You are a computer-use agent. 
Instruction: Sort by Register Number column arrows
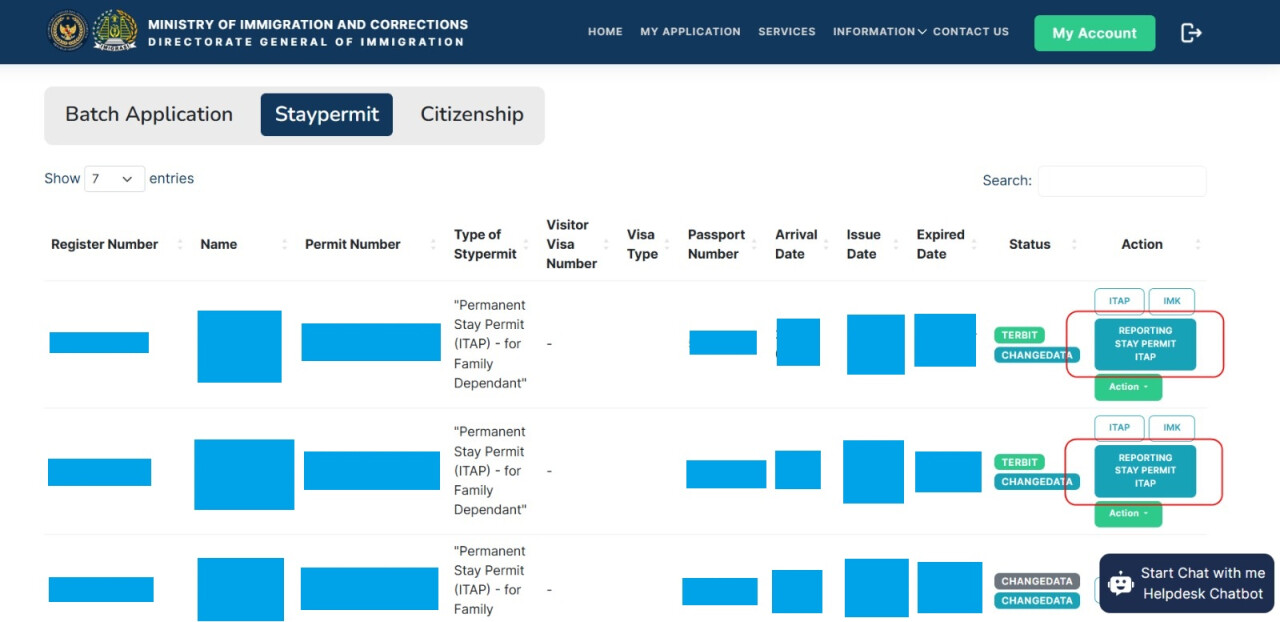(180, 245)
